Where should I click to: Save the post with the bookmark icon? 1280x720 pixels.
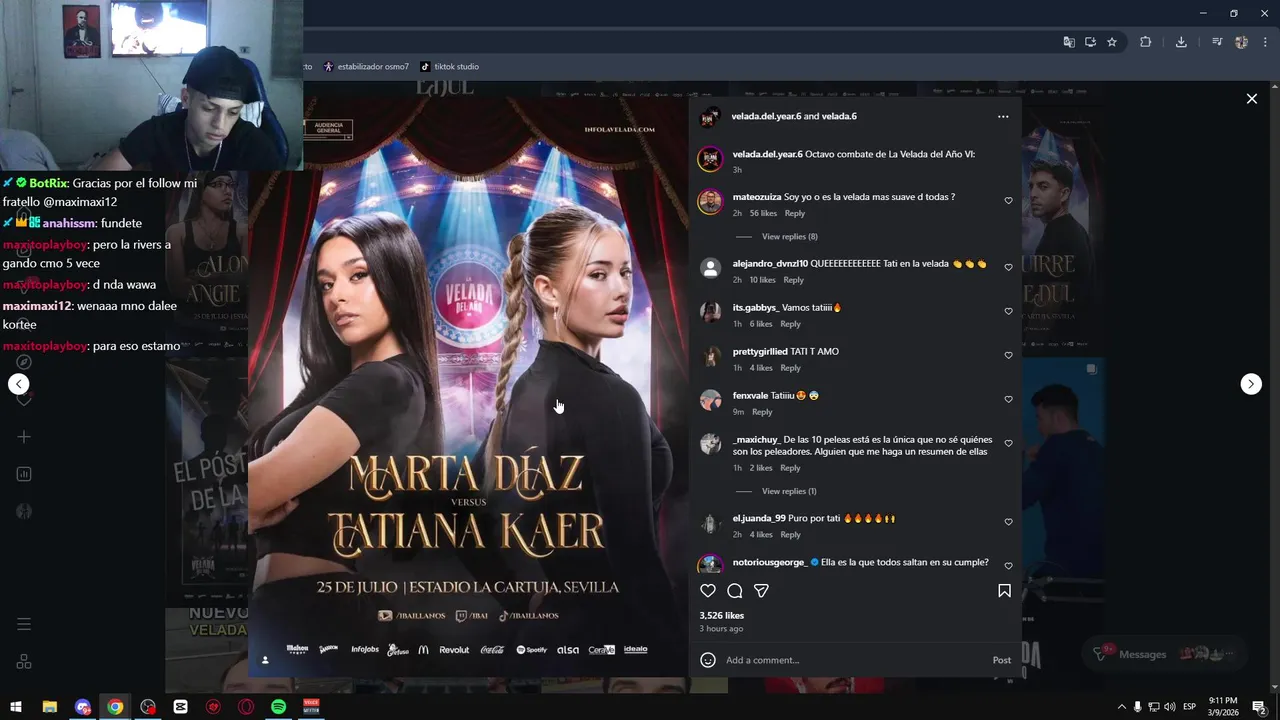point(1004,591)
